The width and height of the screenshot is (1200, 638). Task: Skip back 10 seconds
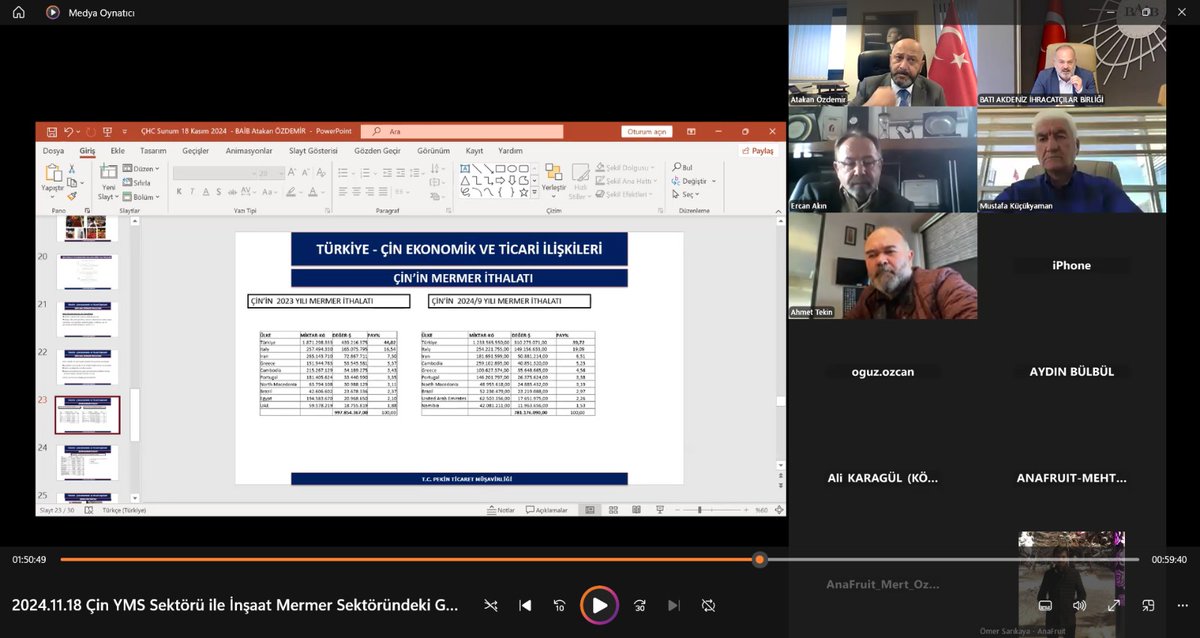559,605
